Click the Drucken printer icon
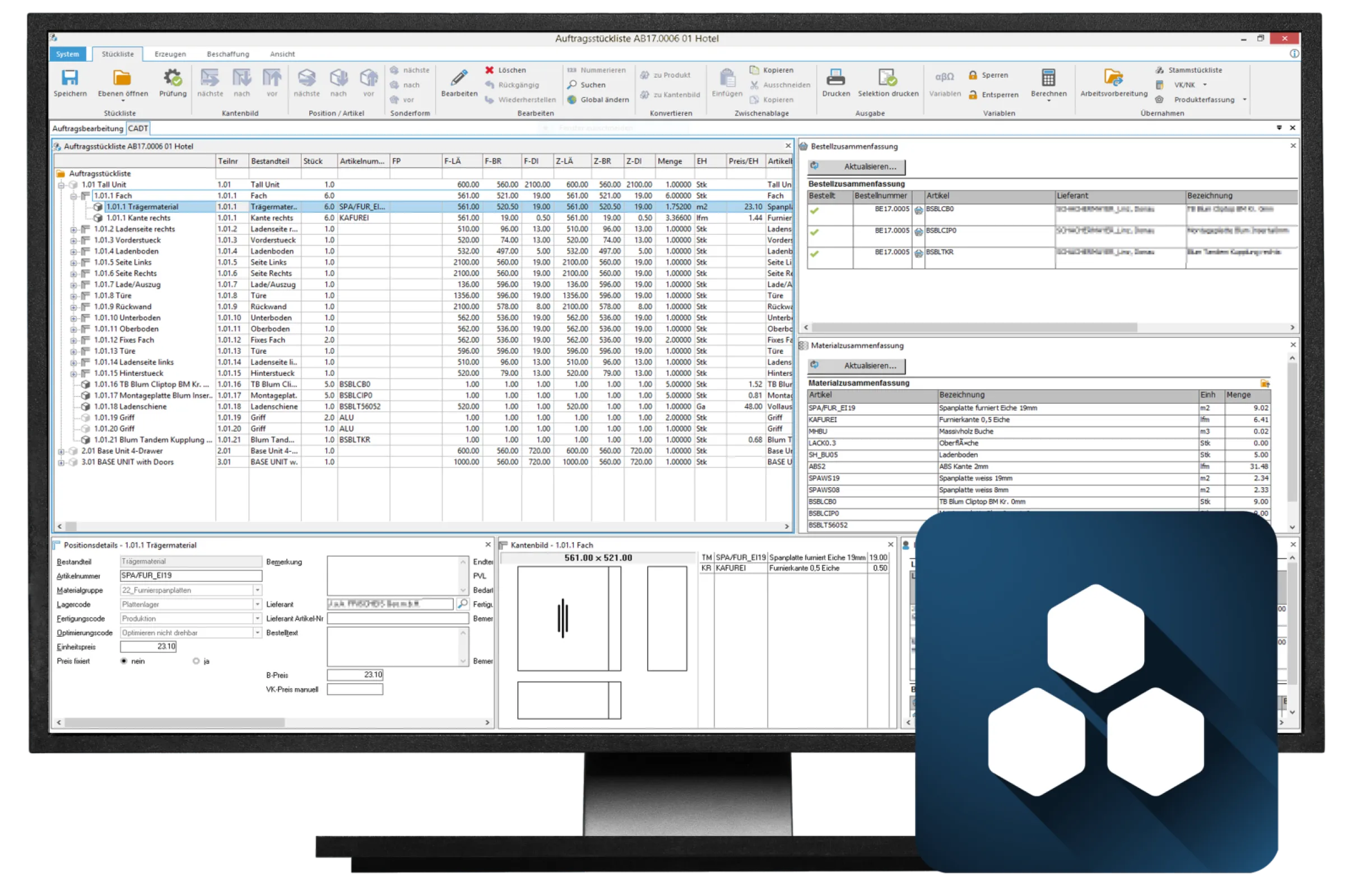The width and height of the screenshot is (1352, 896). 836,78
